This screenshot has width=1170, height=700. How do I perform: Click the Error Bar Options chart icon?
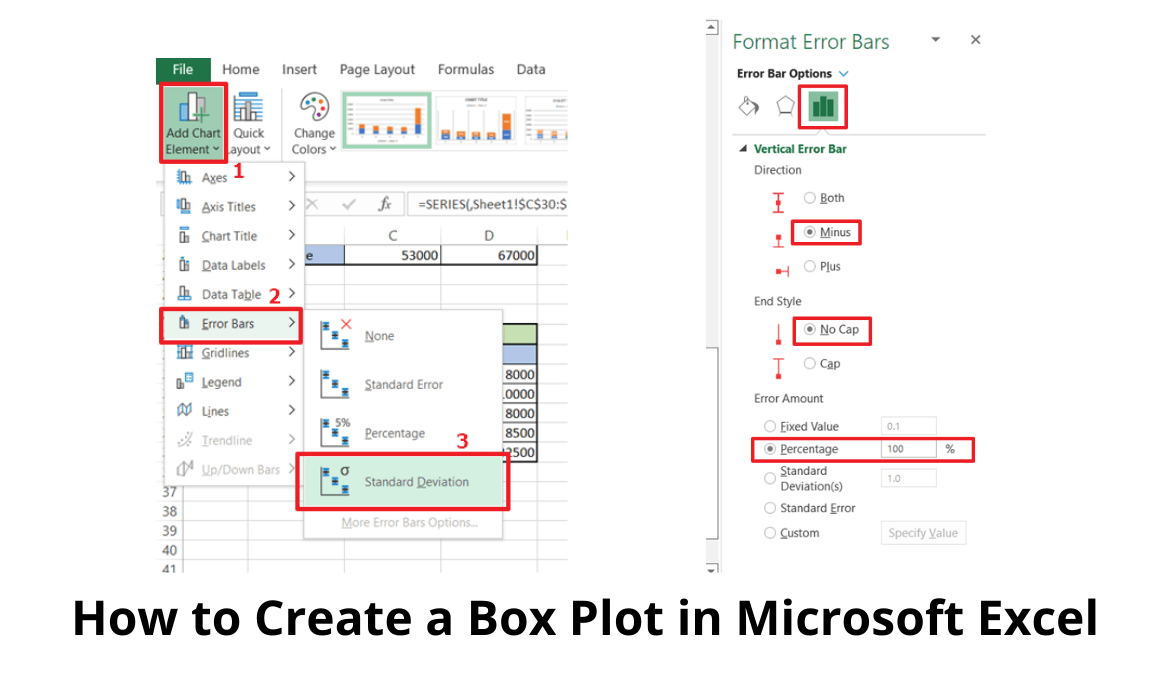point(822,106)
